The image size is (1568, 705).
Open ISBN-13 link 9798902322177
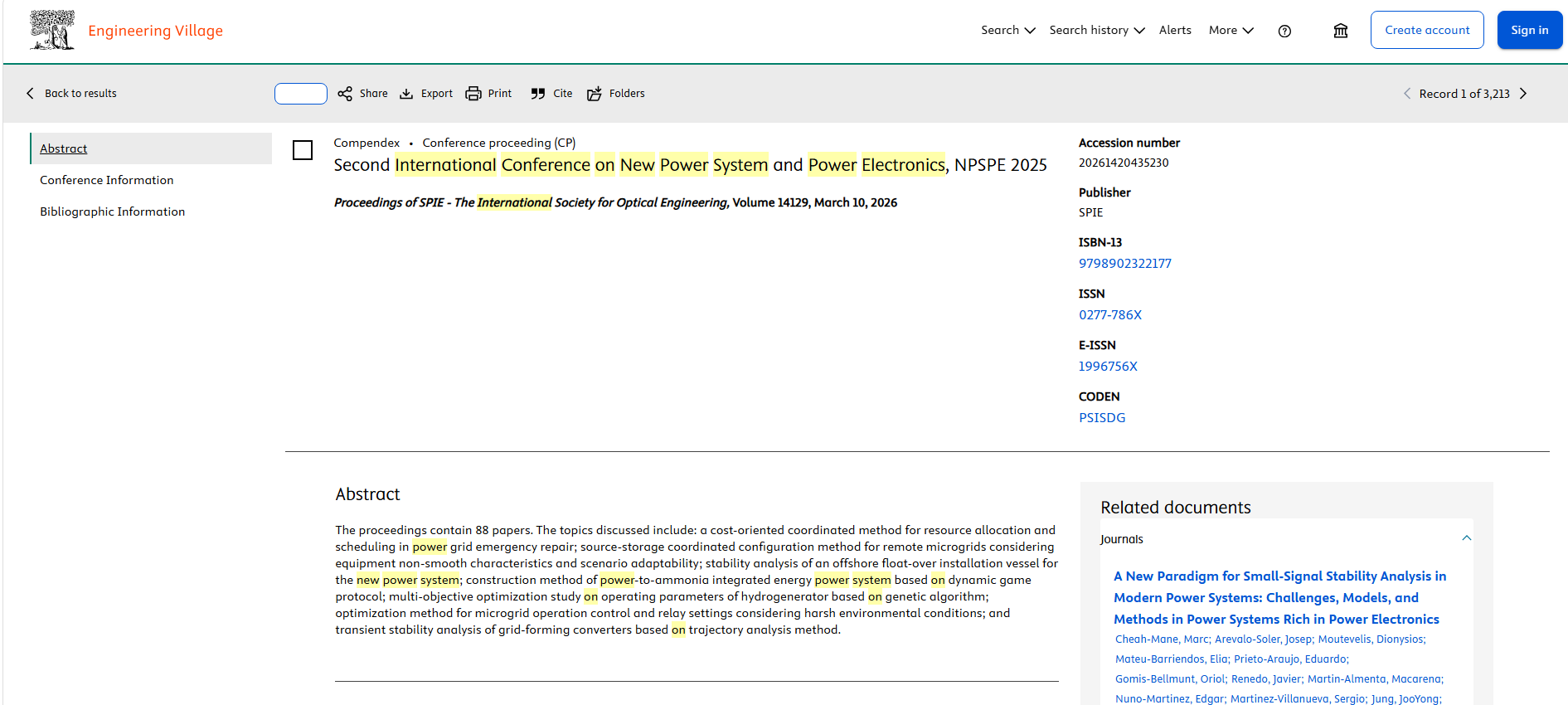click(x=1125, y=264)
